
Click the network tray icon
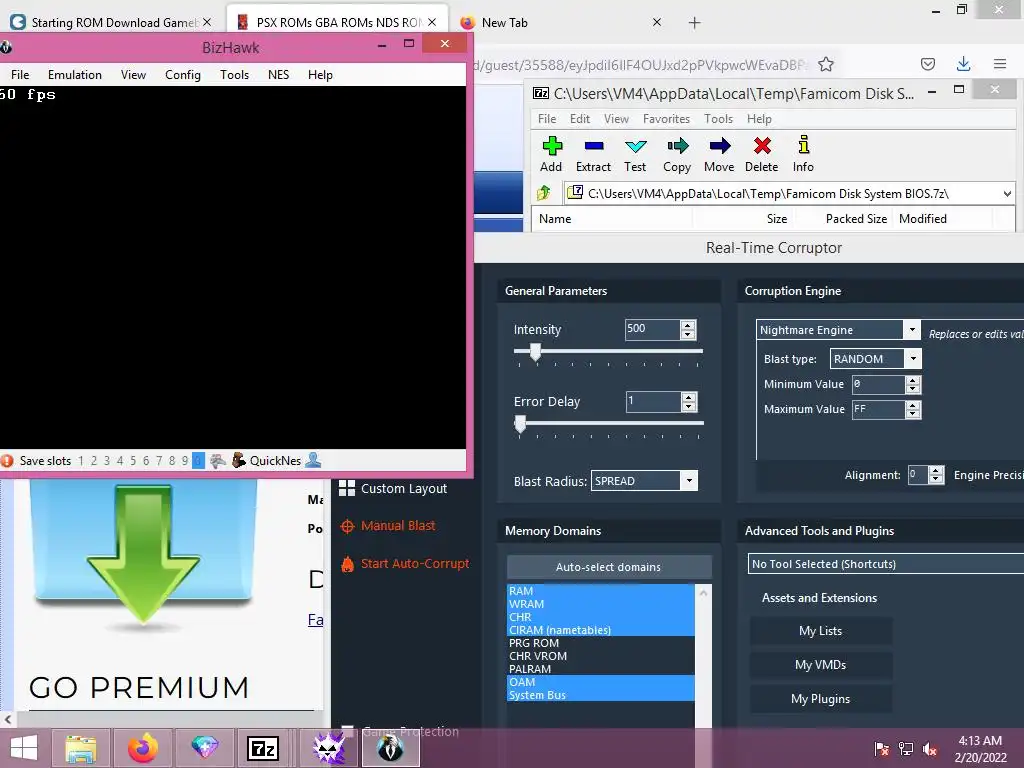tap(906, 749)
